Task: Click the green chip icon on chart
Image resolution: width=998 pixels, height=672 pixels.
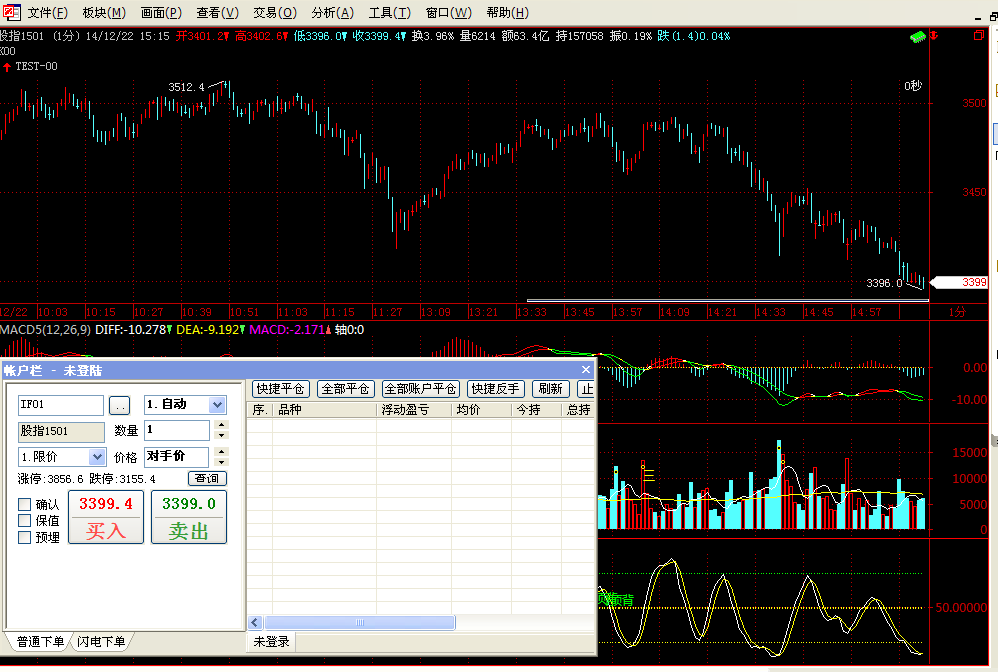Action: coord(917,36)
